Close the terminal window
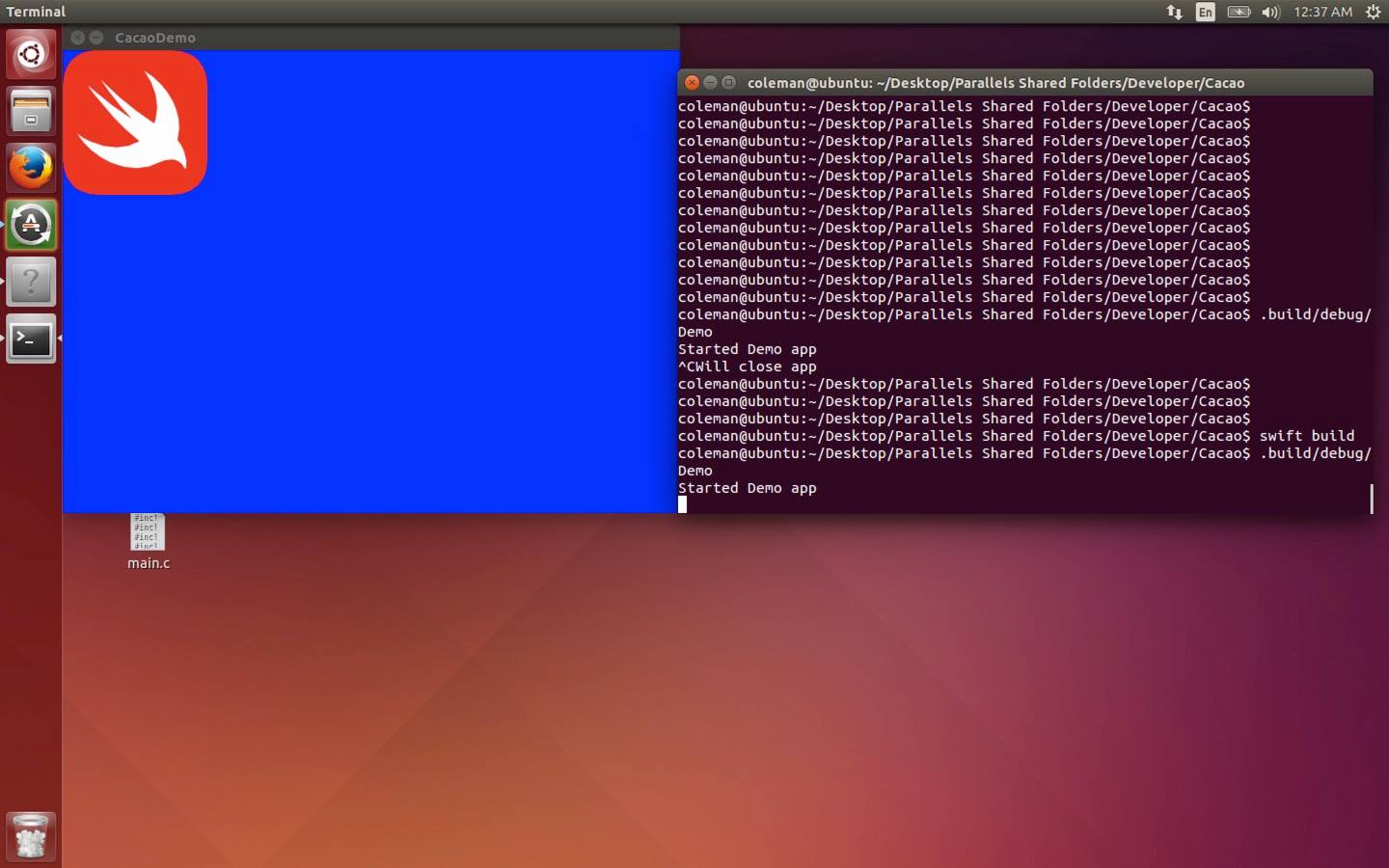 pos(692,82)
